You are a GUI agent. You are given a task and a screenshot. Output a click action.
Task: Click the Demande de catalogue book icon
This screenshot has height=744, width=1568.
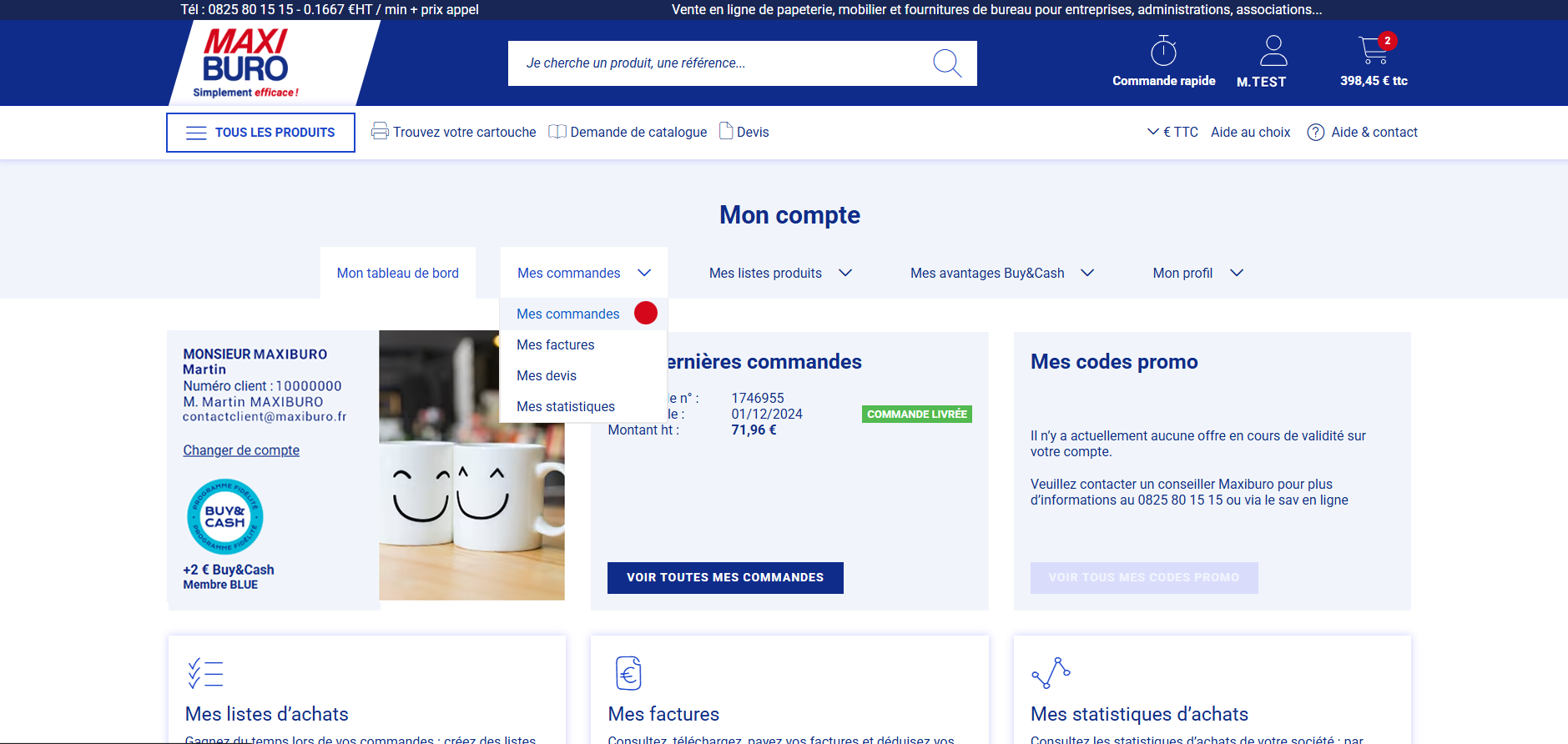(x=557, y=132)
